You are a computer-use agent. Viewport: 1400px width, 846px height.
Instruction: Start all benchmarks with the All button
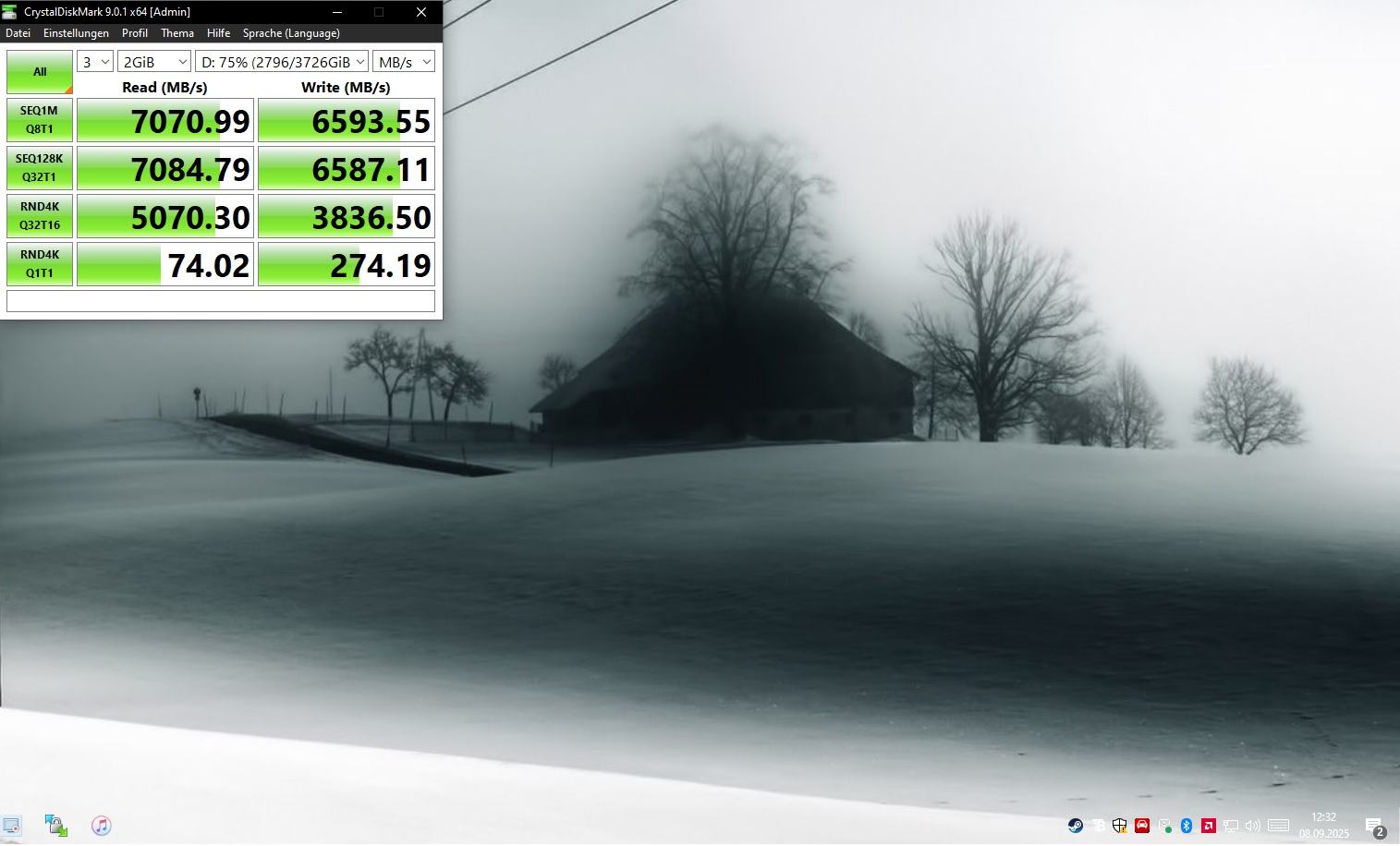click(x=40, y=72)
